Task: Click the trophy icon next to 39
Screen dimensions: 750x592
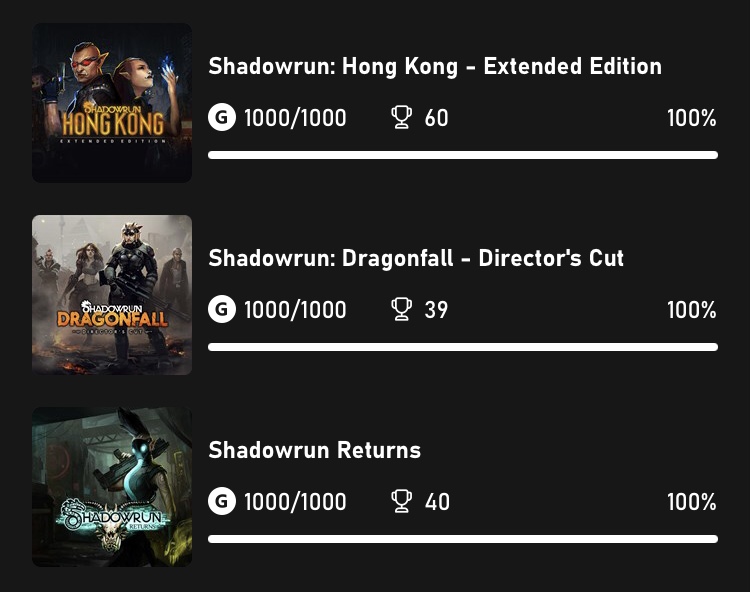Action: (x=401, y=309)
